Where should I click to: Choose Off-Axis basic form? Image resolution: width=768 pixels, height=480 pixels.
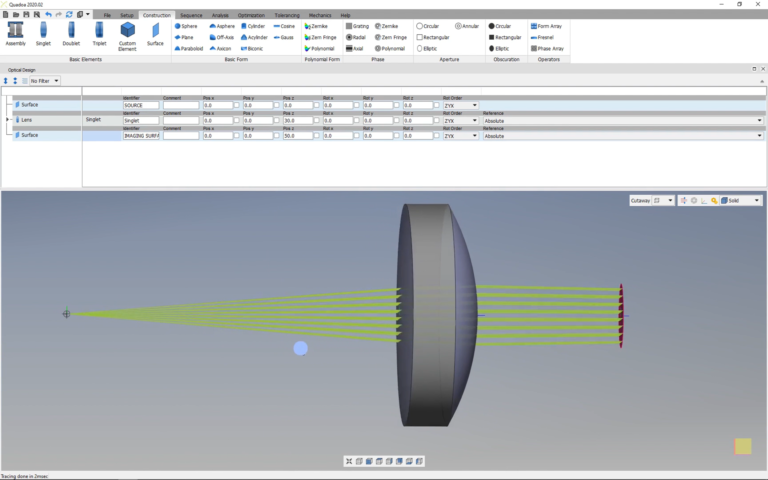221,37
